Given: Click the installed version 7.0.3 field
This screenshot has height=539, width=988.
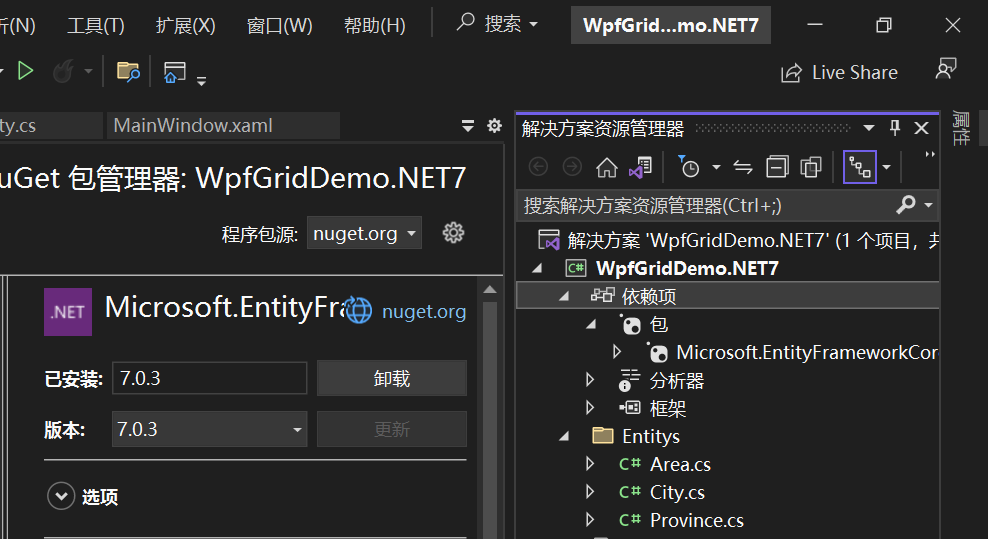Looking at the screenshot, I should click(x=209, y=378).
